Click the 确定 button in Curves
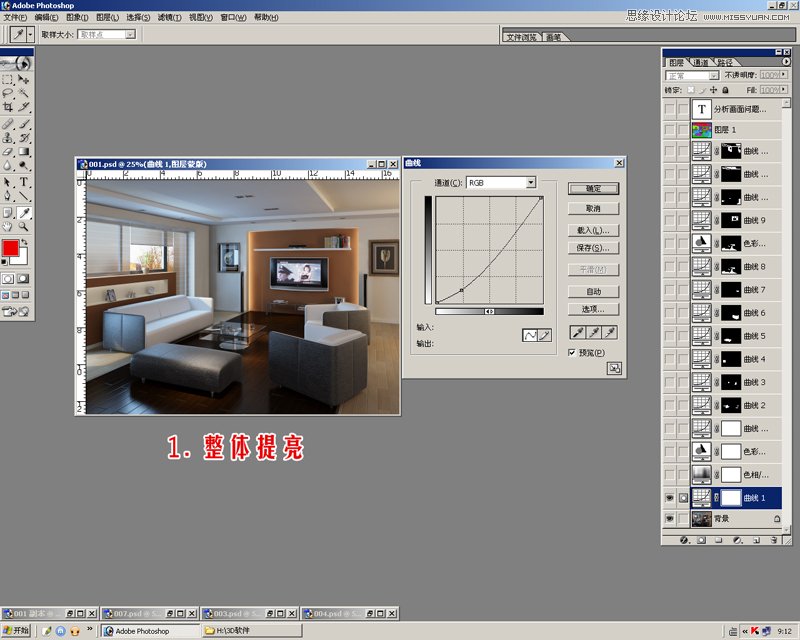This screenshot has width=800, height=640. point(593,188)
